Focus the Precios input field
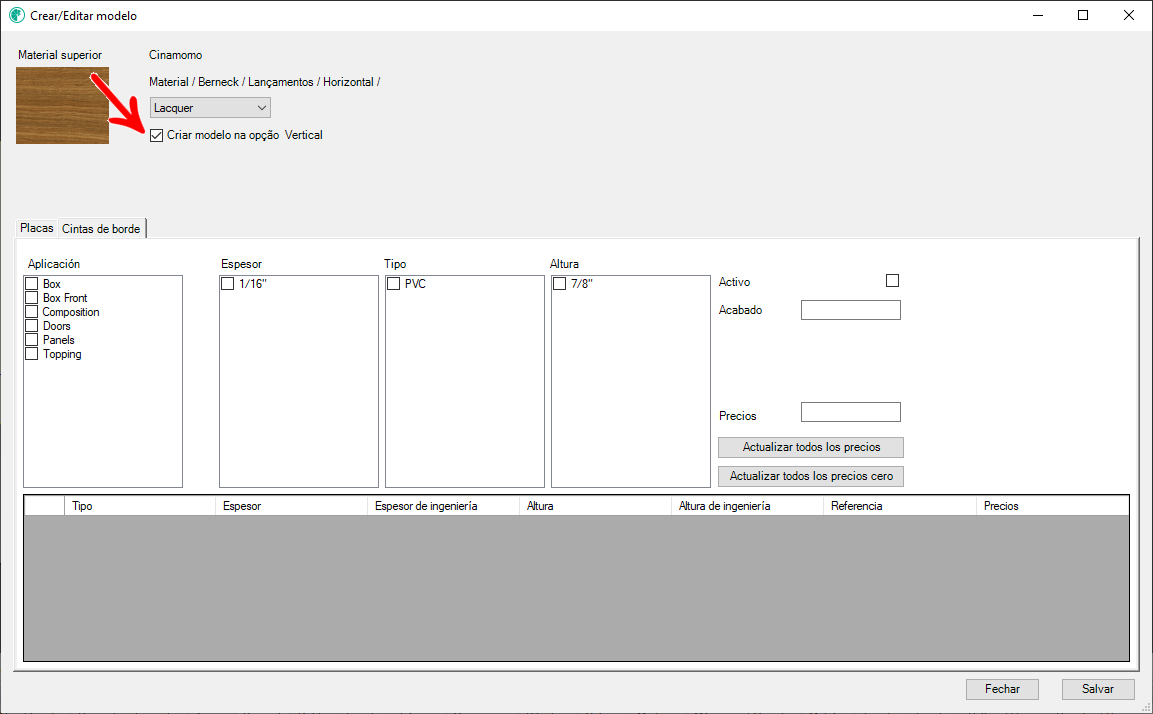The height and width of the screenshot is (714, 1153). point(851,412)
